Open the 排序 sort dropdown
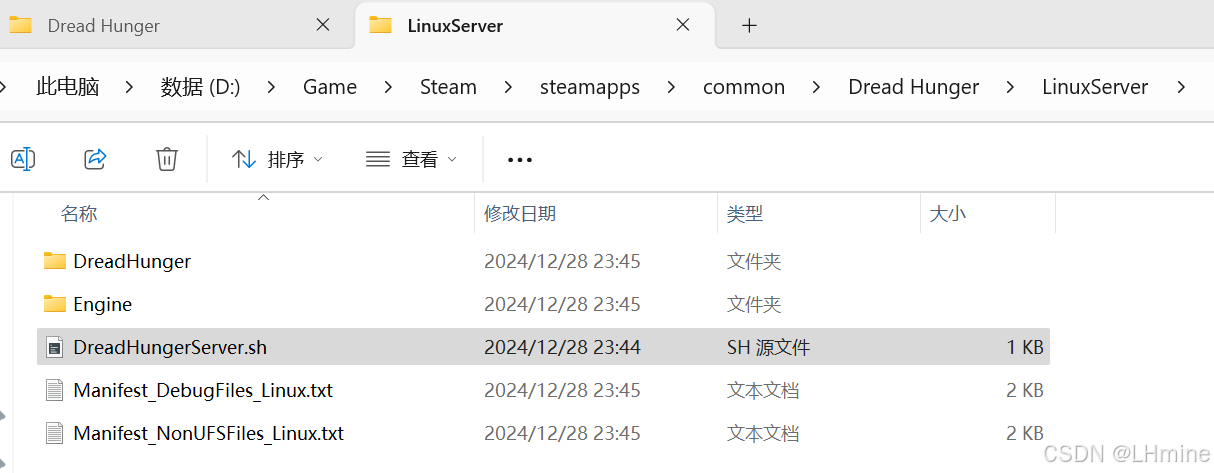Screen dimensions: 1214x473 tap(277, 159)
